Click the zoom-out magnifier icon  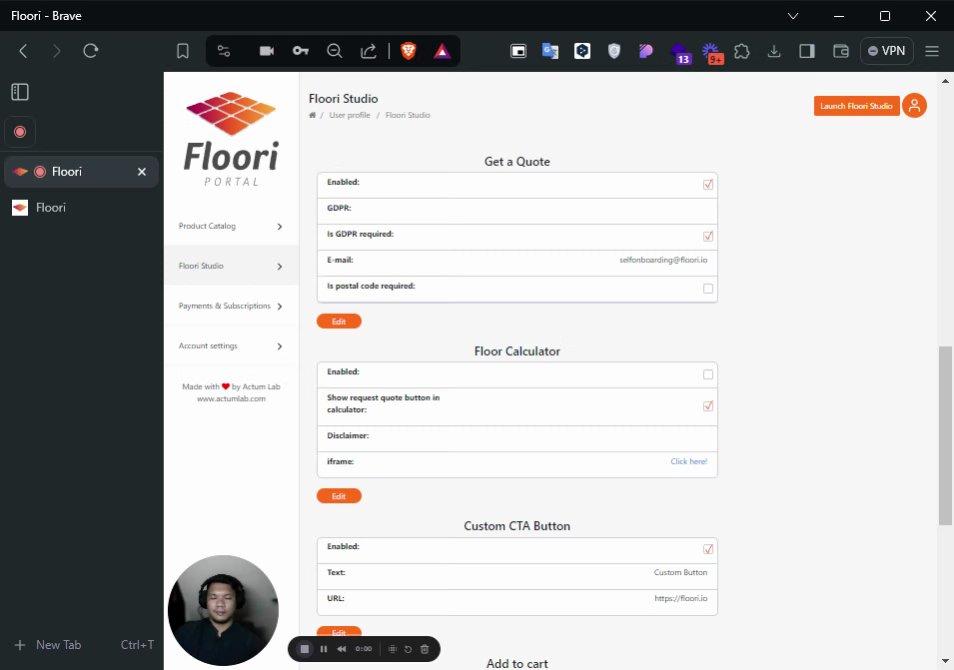pyautogui.click(x=334, y=51)
